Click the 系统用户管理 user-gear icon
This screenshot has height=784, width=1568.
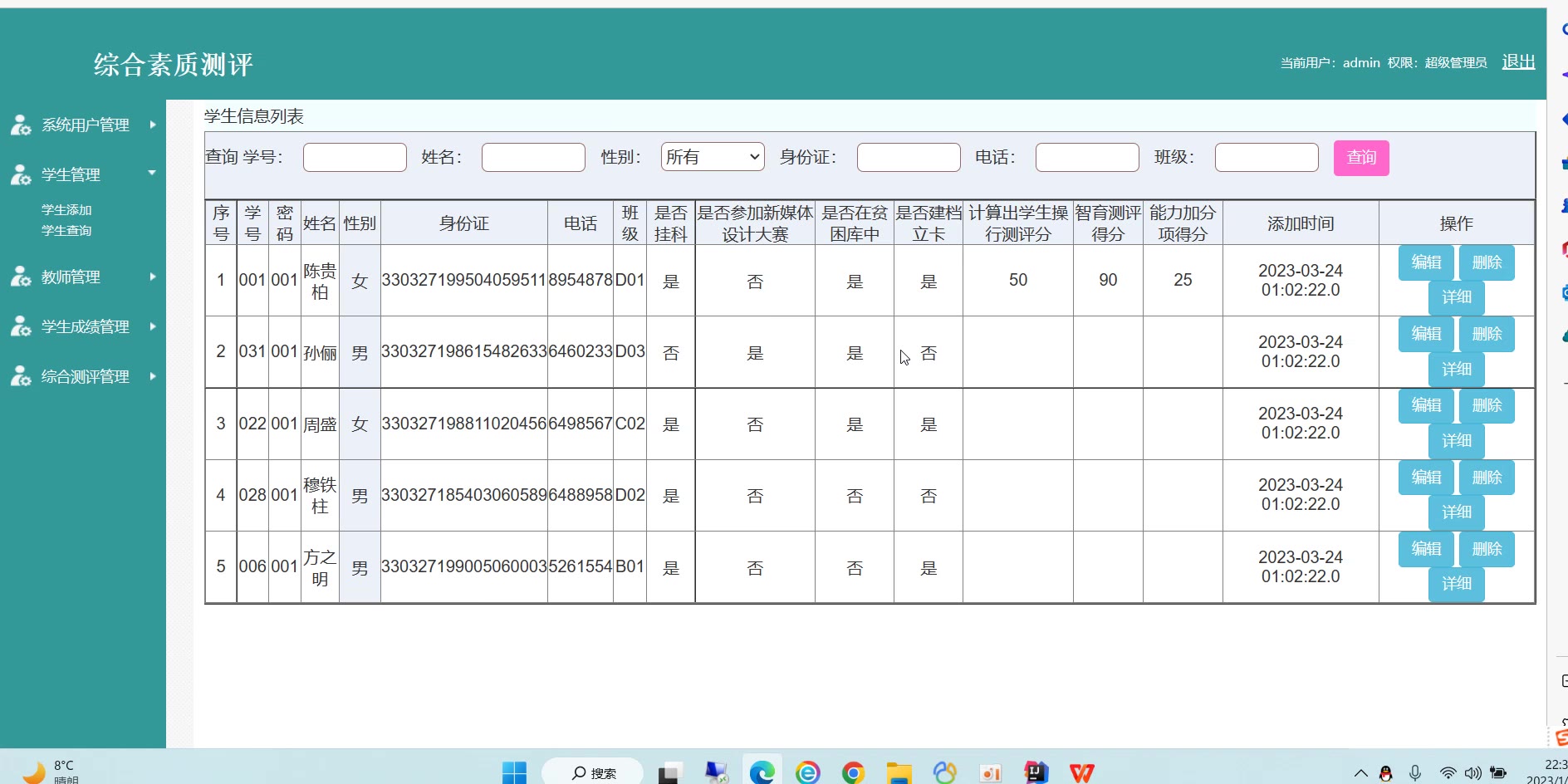pos(21,125)
